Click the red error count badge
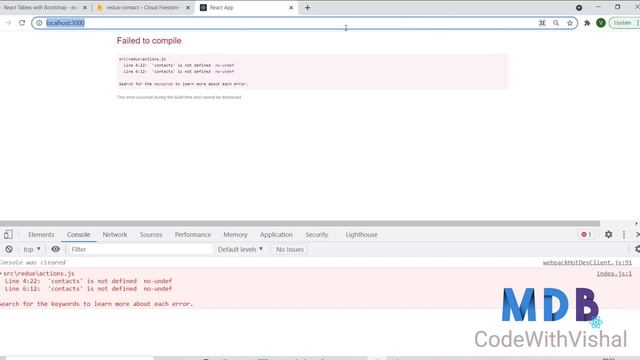The height and width of the screenshot is (360, 640). tap(586, 234)
